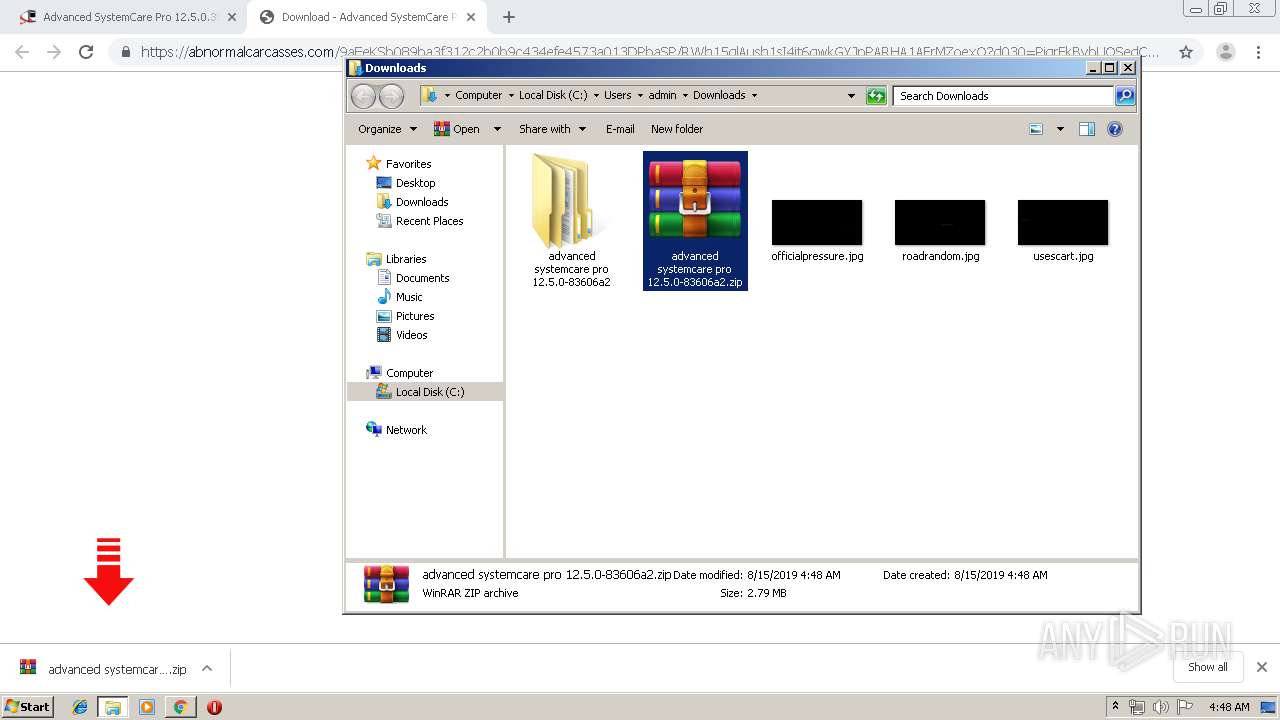
Task: Close the Advanced SystemCare Pro 12.5.0 tab
Action: [x=232, y=17]
